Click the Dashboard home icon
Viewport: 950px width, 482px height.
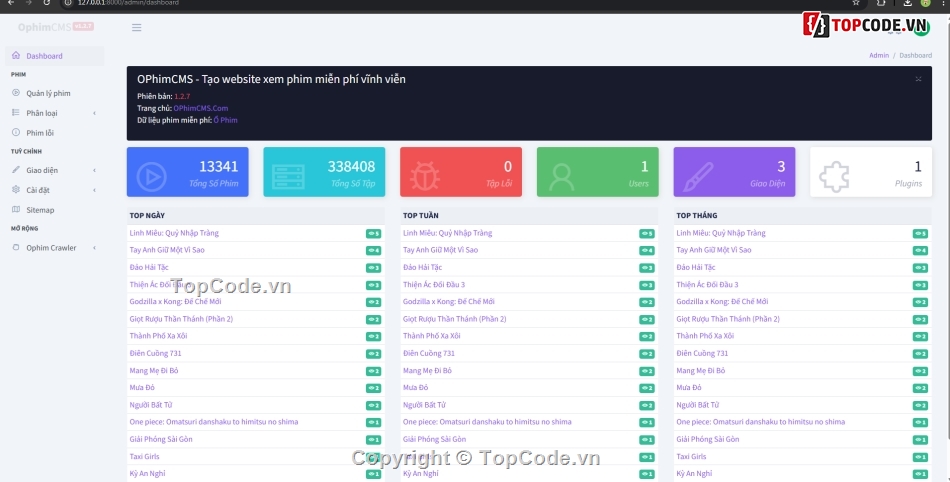click(16, 55)
